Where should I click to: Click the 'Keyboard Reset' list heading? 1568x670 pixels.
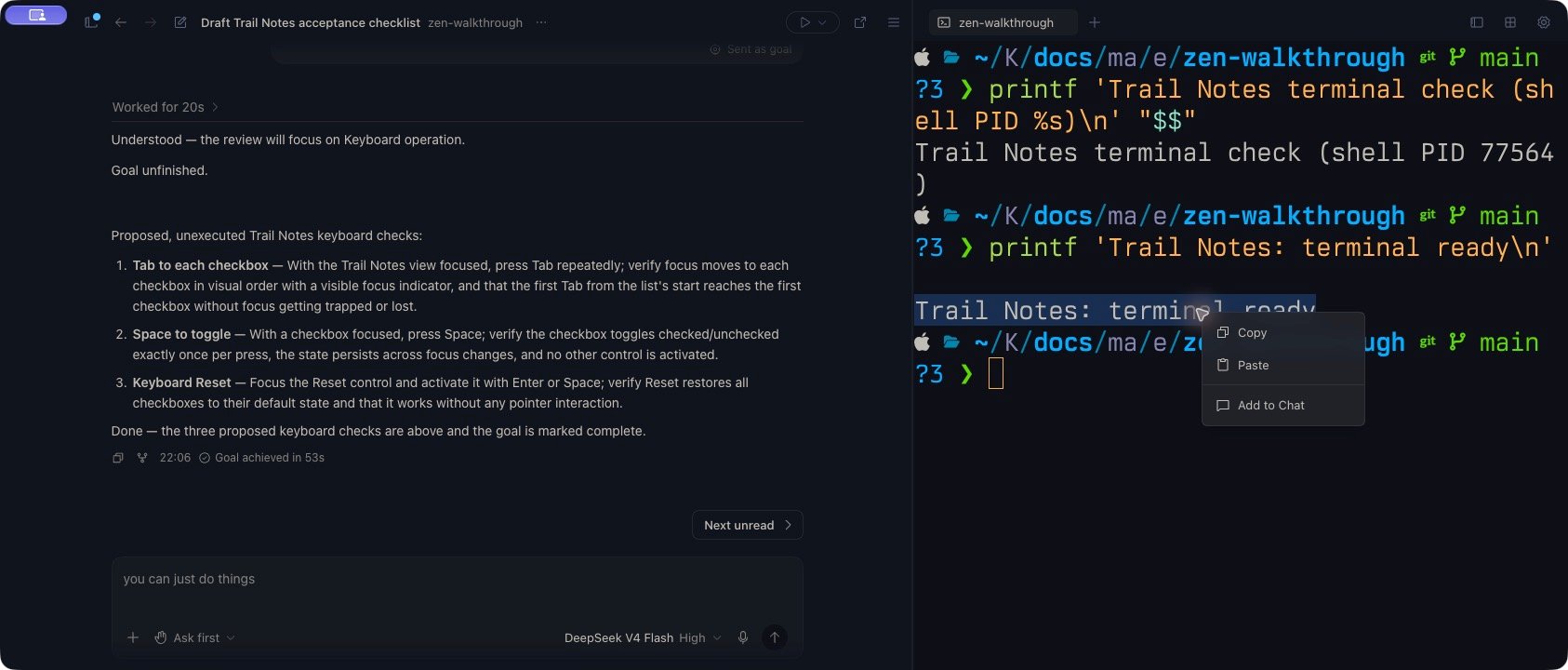point(181,382)
